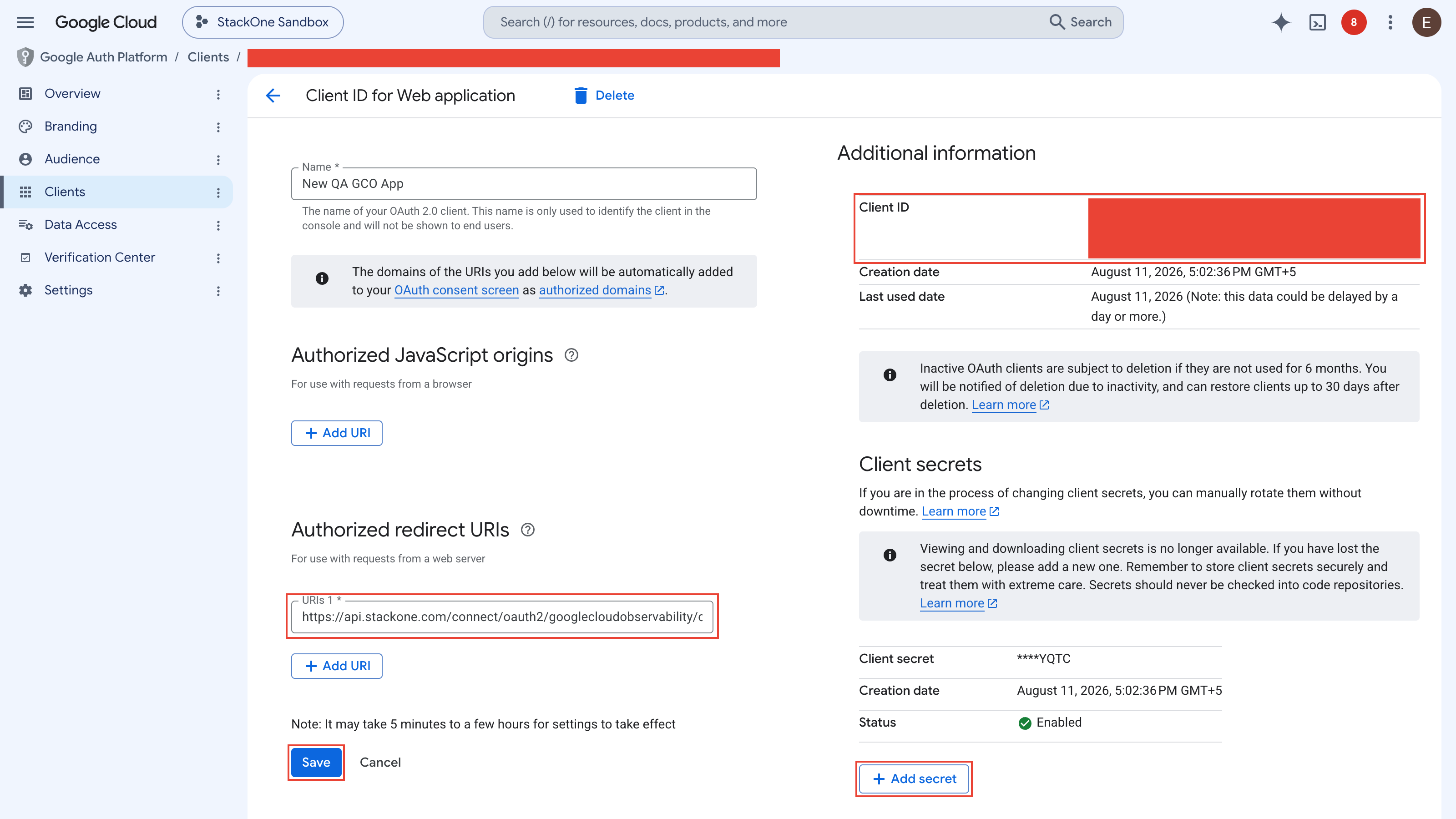
Task: Click the Data Access icon
Action: pos(25,224)
